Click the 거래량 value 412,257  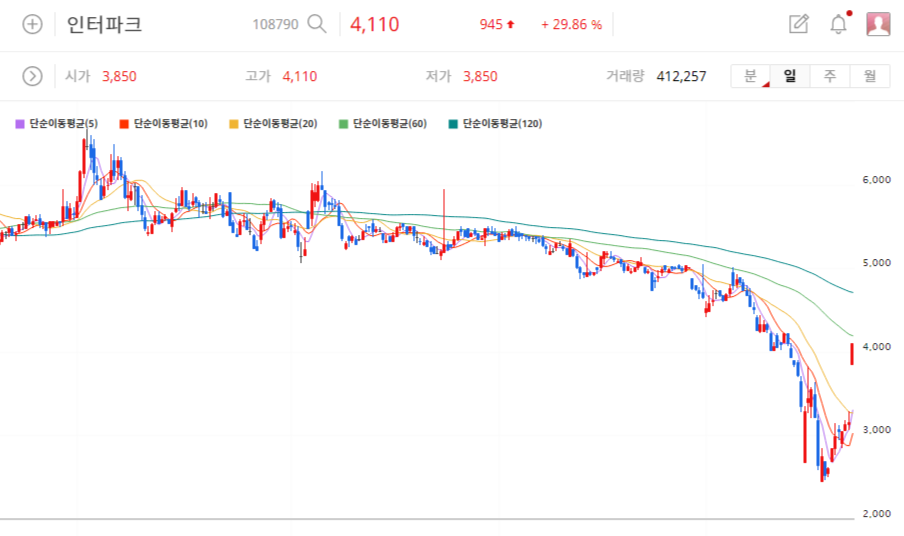(681, 76)
